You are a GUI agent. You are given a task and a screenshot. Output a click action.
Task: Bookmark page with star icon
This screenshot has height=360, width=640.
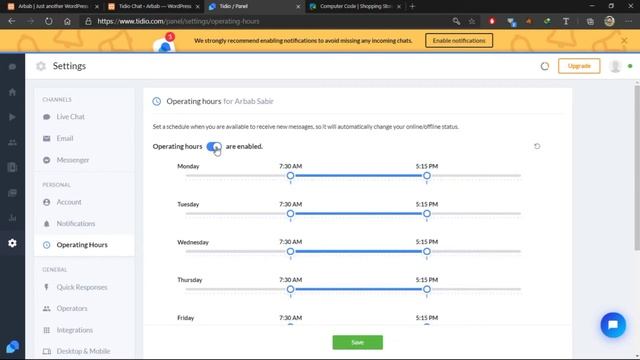[x=472, y=21]
